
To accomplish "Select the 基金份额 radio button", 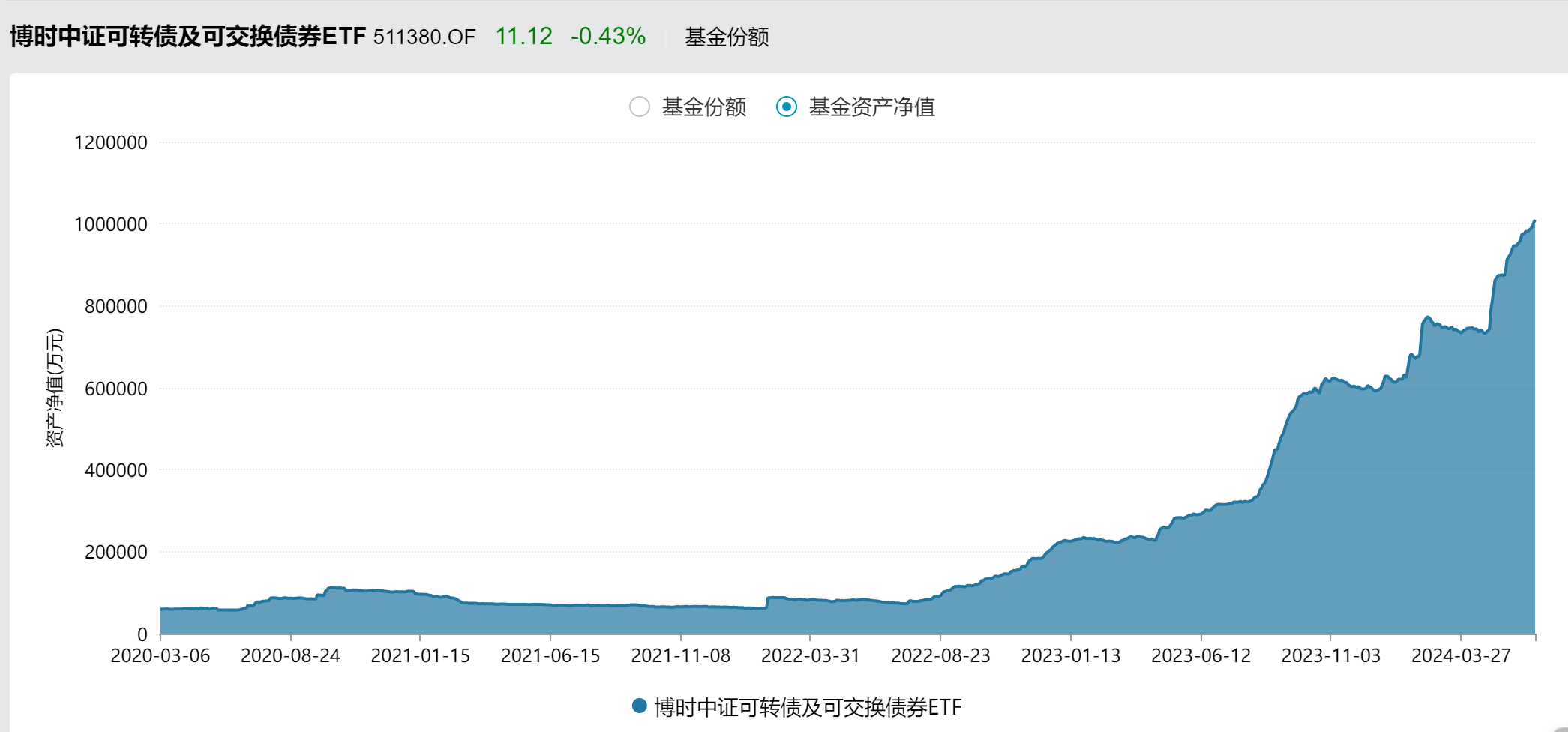I will pos(640,106).
